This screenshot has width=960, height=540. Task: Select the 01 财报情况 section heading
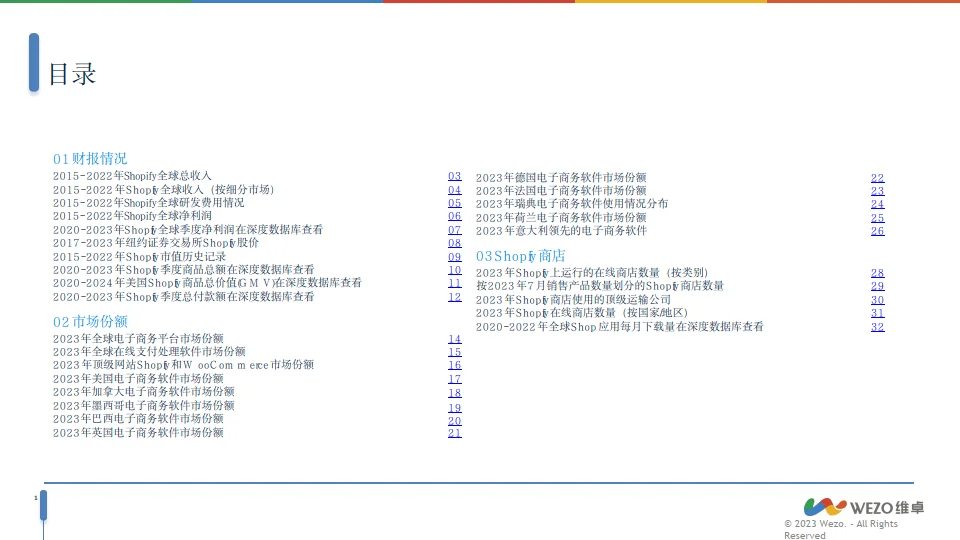90,159
